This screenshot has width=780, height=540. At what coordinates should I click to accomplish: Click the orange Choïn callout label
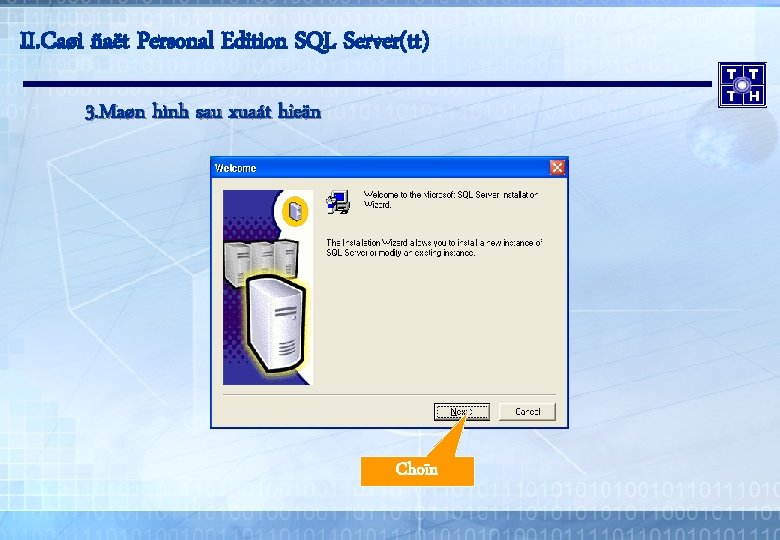point(417,470)
